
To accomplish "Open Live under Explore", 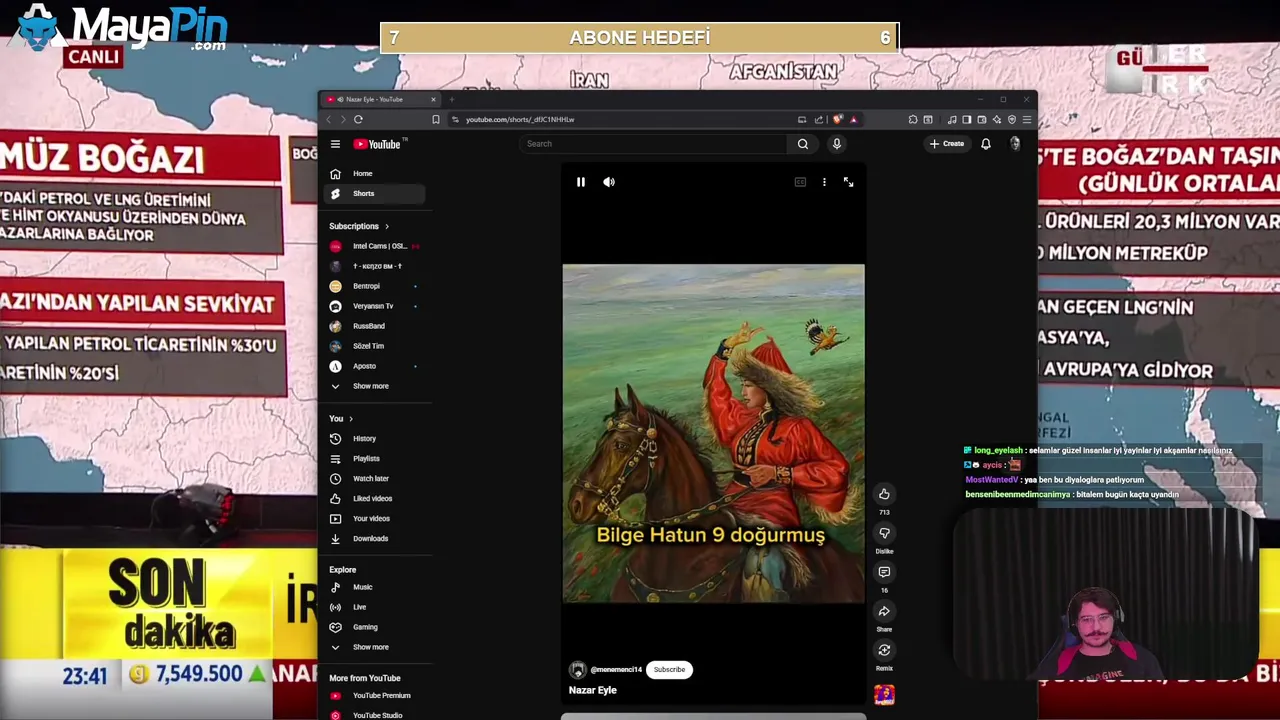I will (376, 607).
